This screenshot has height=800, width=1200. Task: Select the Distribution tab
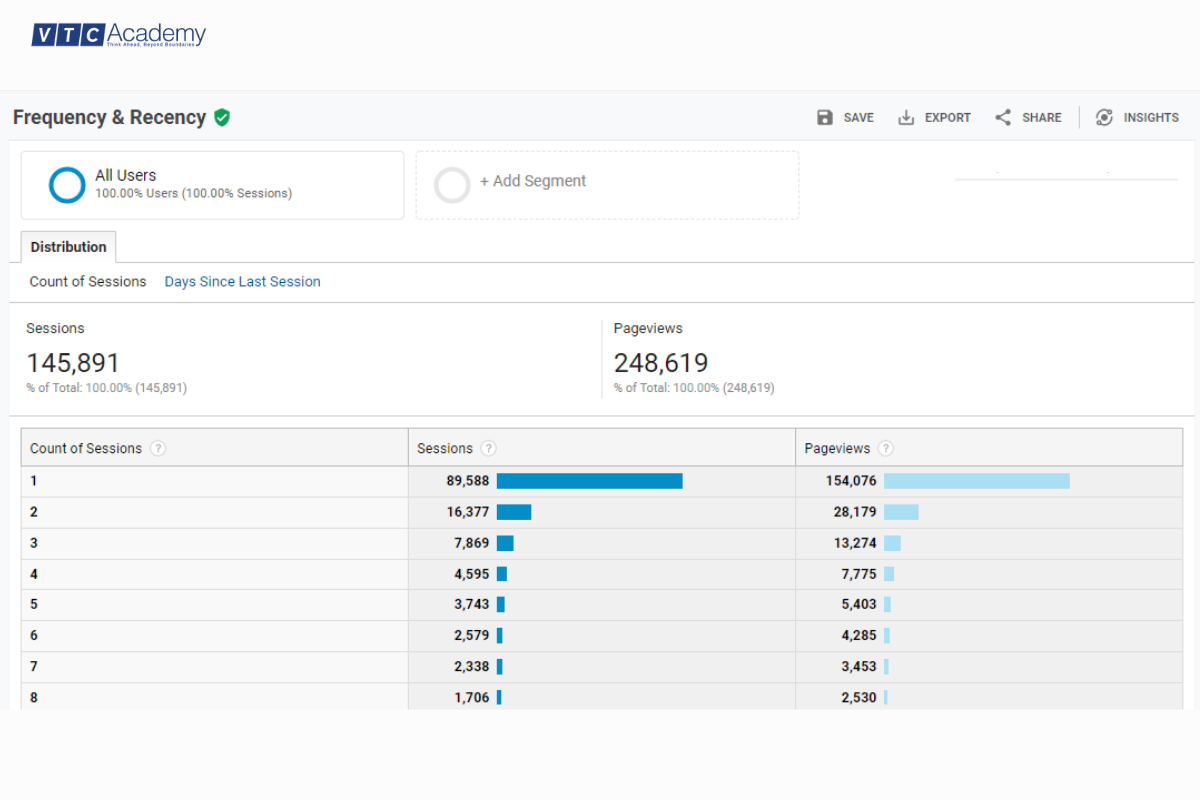point(68,247)
